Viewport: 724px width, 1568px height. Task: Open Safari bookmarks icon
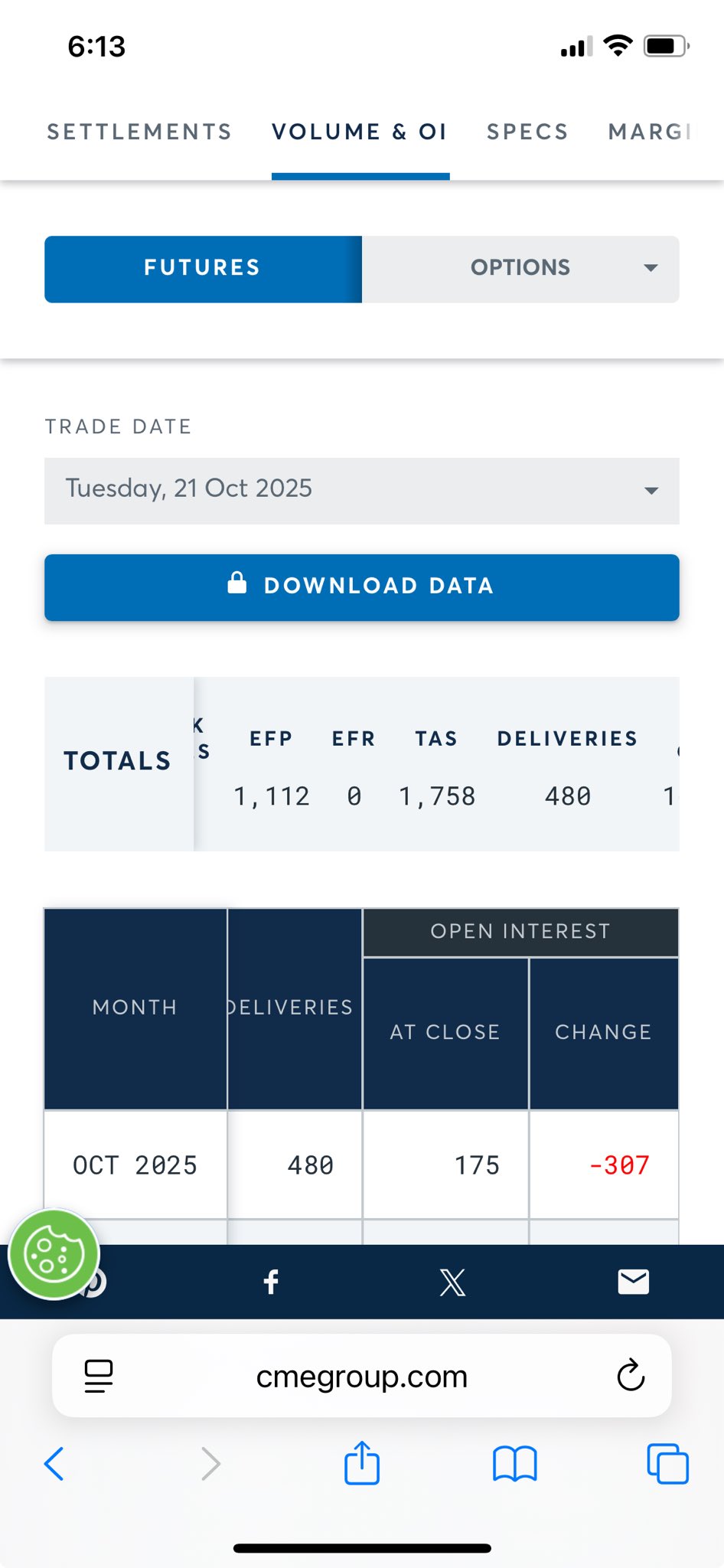click(514, 1463)
